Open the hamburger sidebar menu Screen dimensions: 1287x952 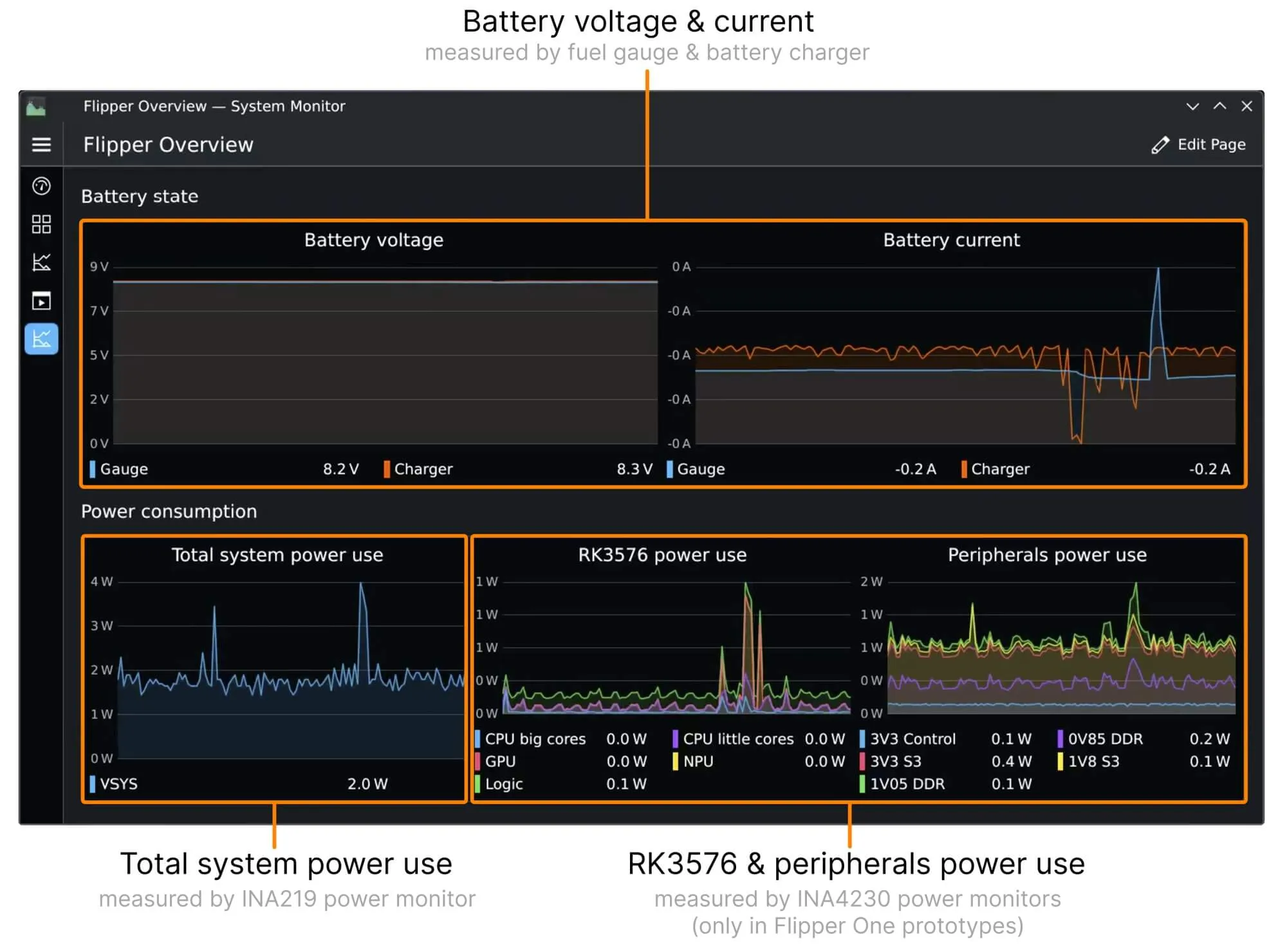41,145
